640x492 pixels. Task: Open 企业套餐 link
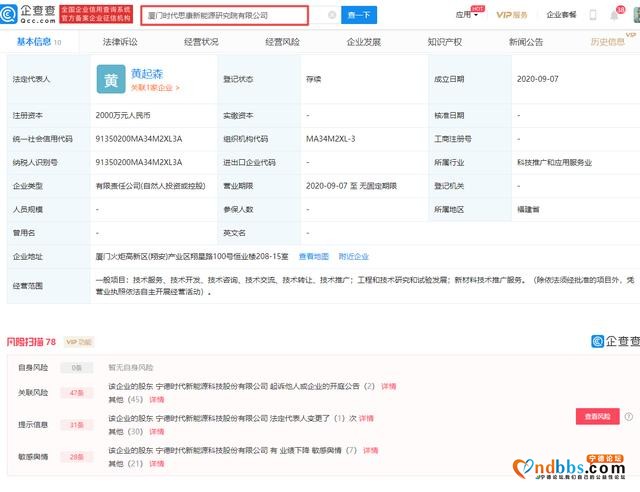pyautogui.click(x=561, y=15)
